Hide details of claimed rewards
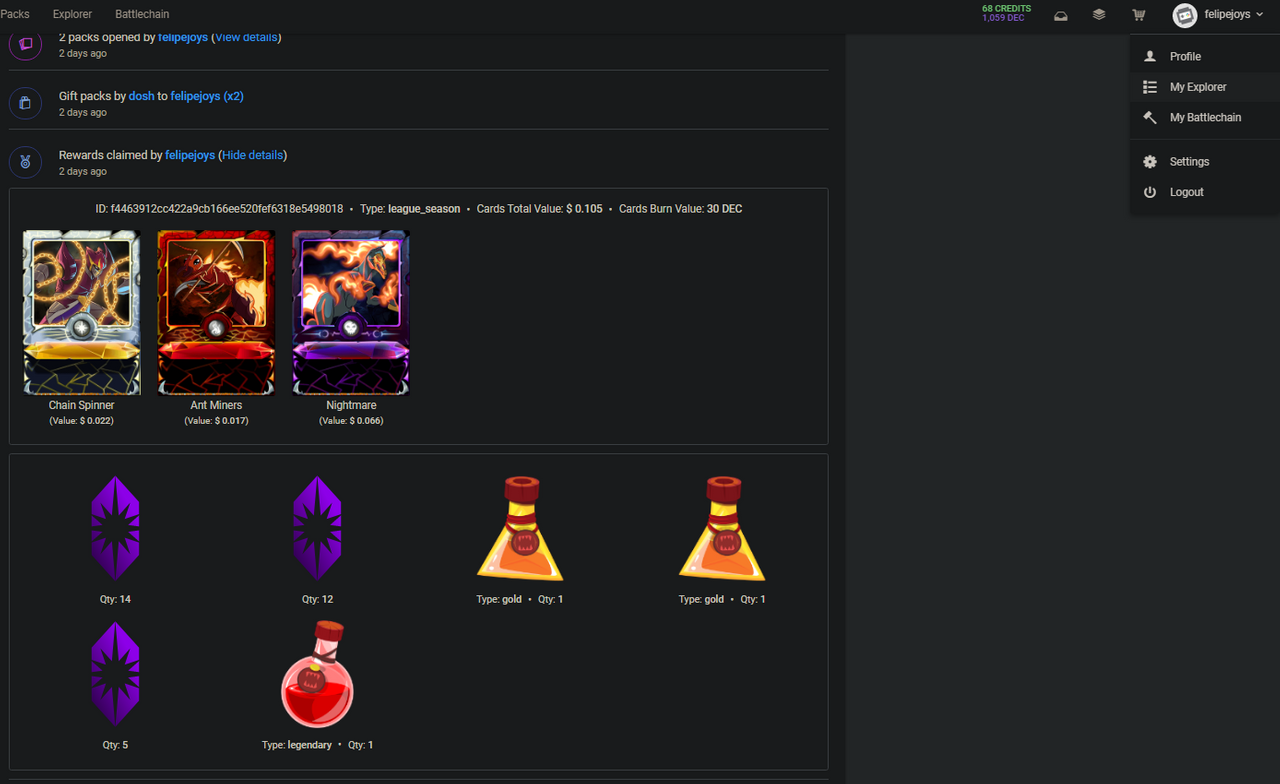This screenshot has width=1280, height=784. tap(252, 155)
